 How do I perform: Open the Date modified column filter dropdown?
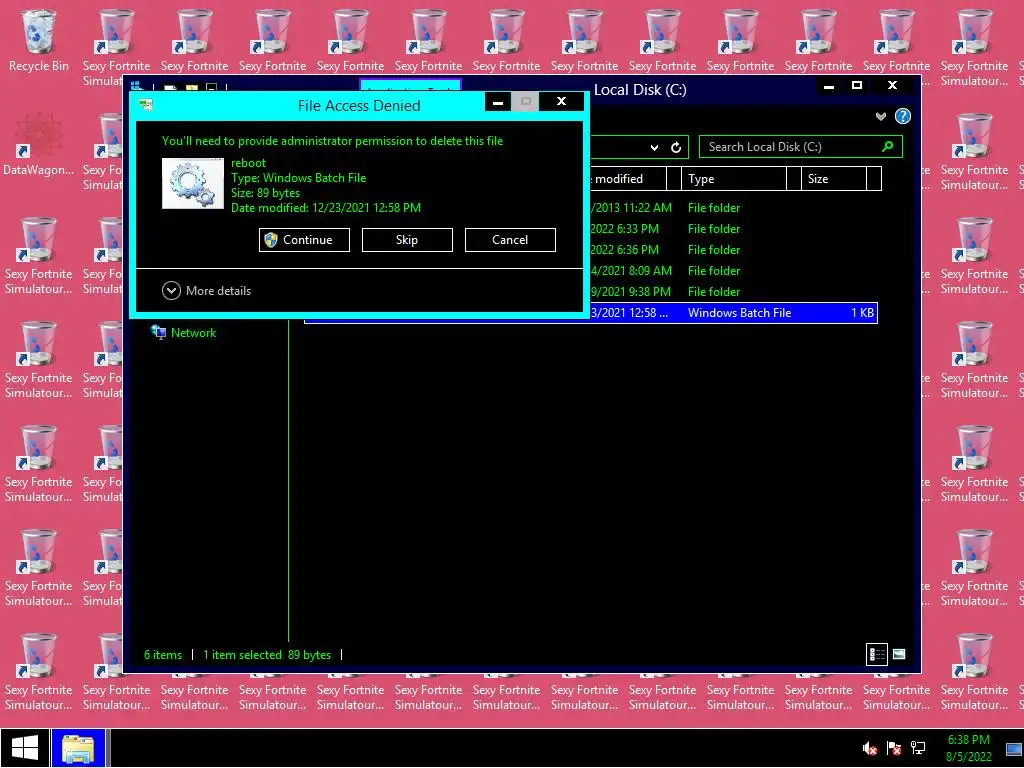pos(673,178)
